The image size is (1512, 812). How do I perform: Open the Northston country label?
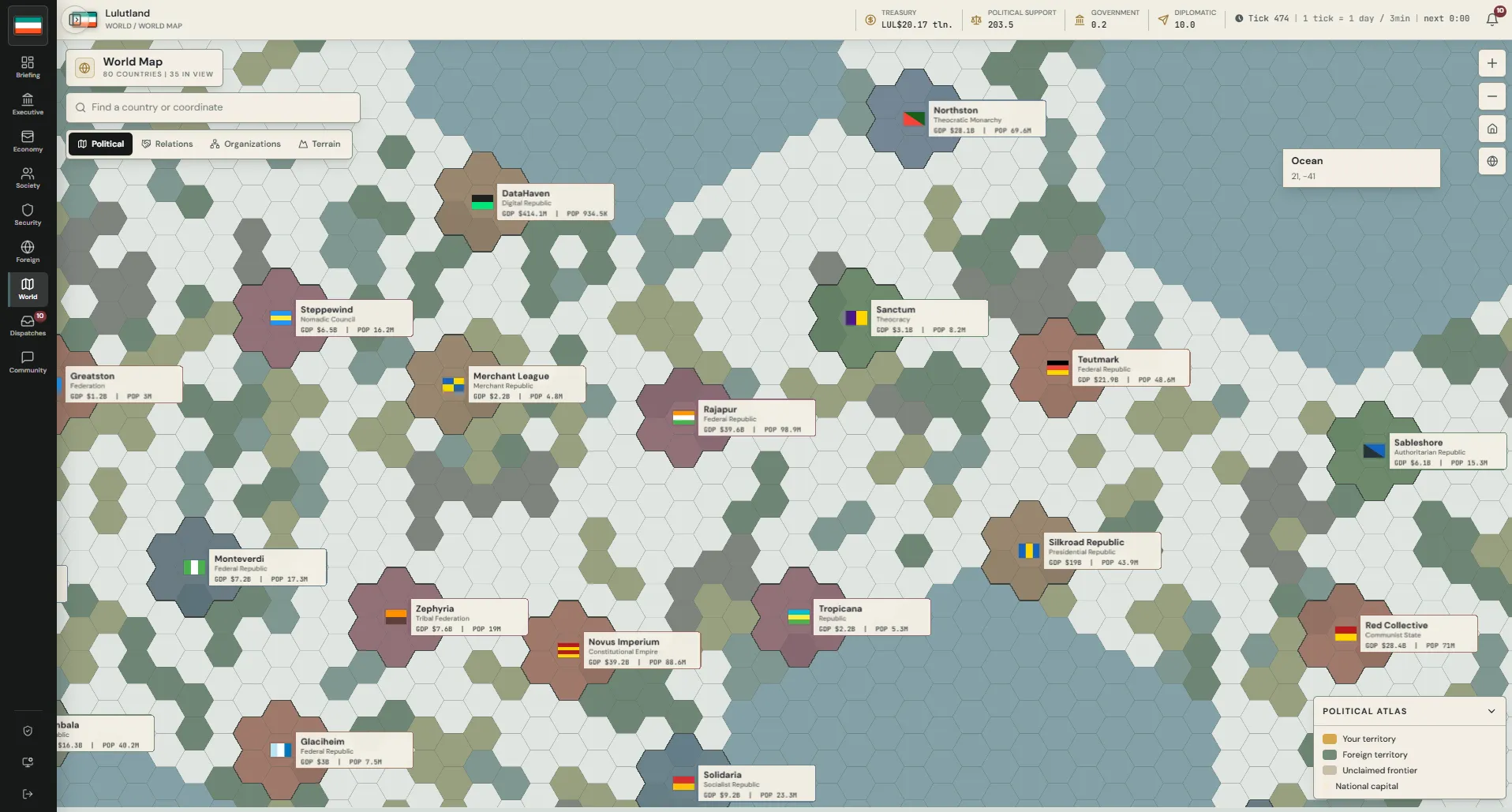(986, 119)
